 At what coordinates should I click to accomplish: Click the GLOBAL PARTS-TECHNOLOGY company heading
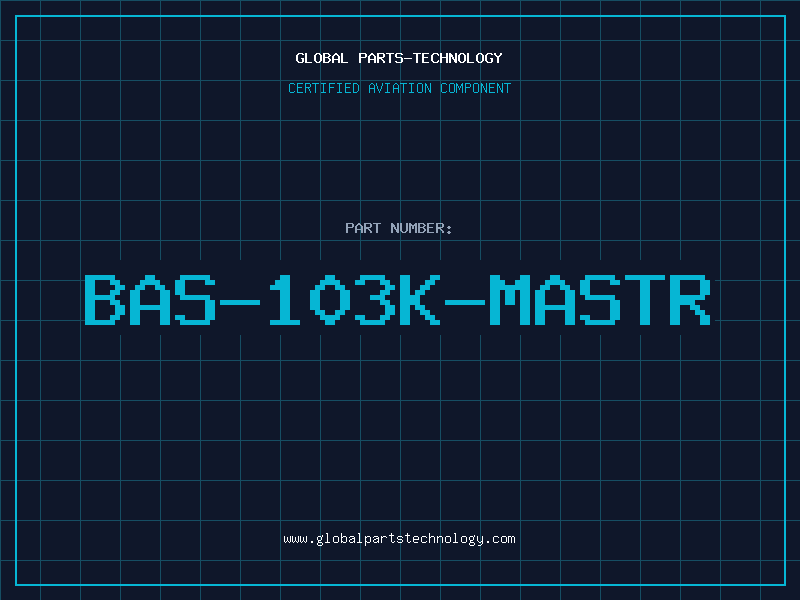(399, 58)
